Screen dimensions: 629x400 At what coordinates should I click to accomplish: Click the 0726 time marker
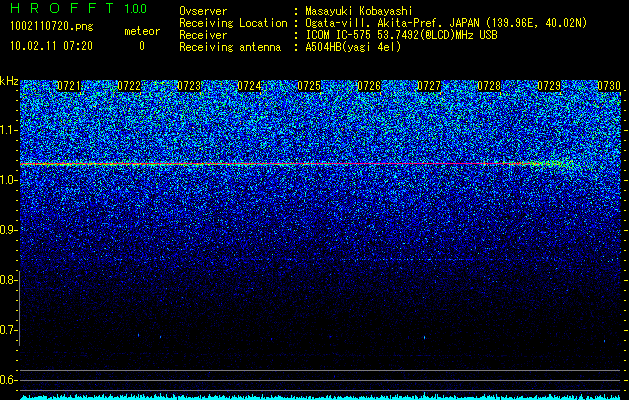(x=369, y=86)
